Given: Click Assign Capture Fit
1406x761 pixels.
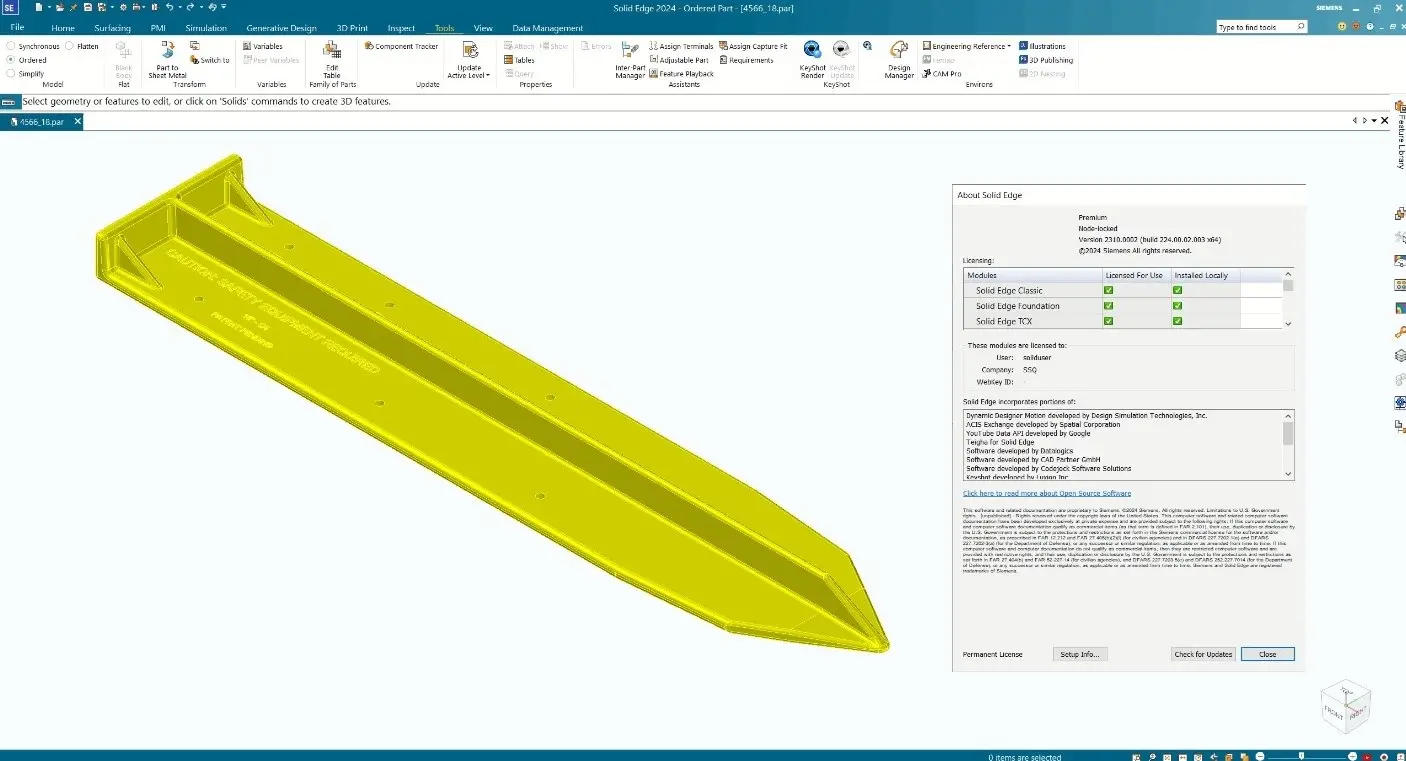Looking at the screenshot, I should [x=753, y=46].
